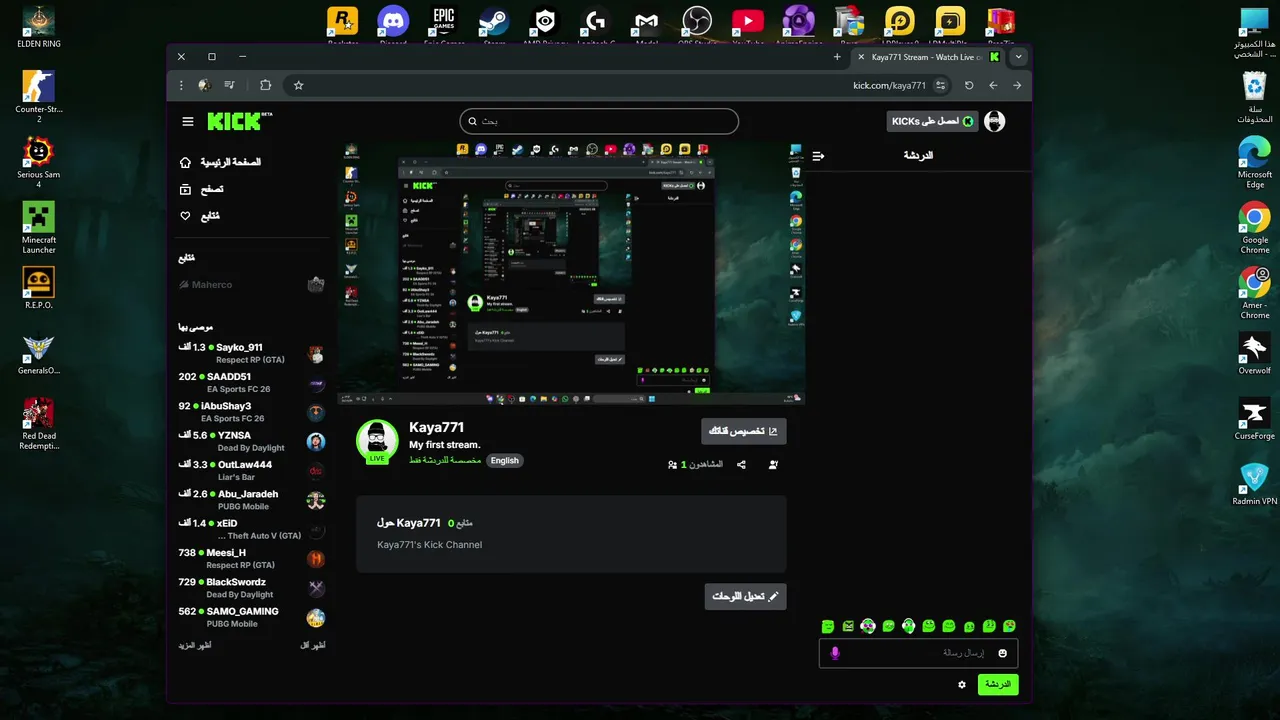The width and height of the screenshot is (1280, 720).
Task: Open site settings icon beside the URL
Action: 940,86
